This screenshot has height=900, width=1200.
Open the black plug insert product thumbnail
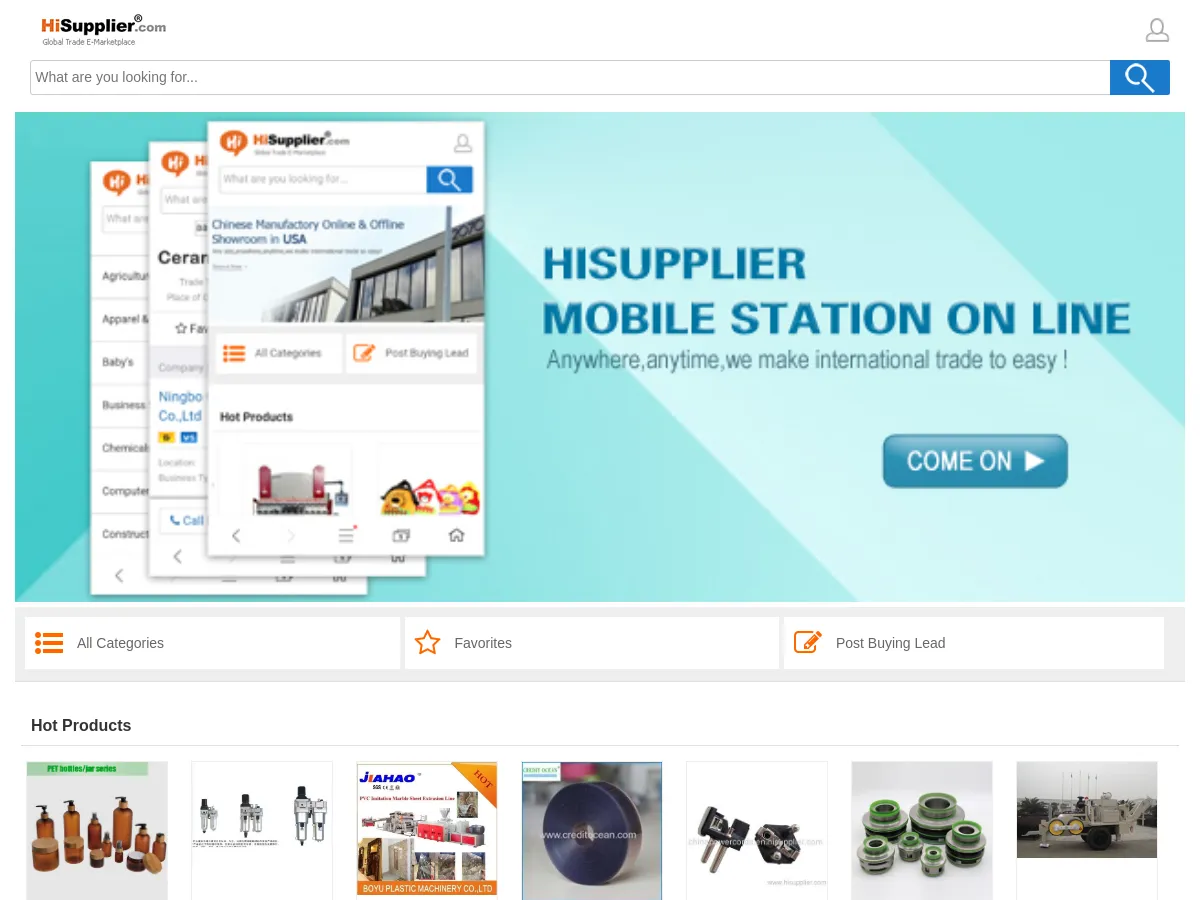[757, 831]
